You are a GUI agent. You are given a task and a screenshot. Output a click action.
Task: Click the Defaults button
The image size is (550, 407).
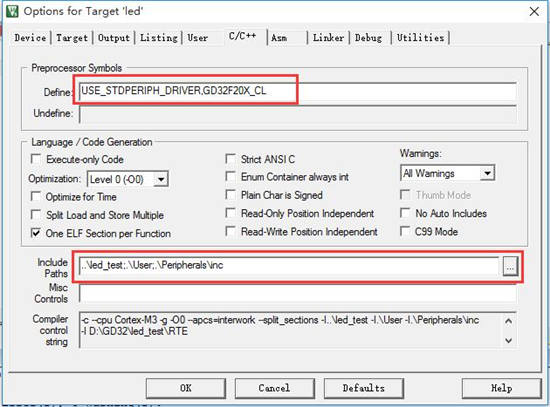click(364, 388)
